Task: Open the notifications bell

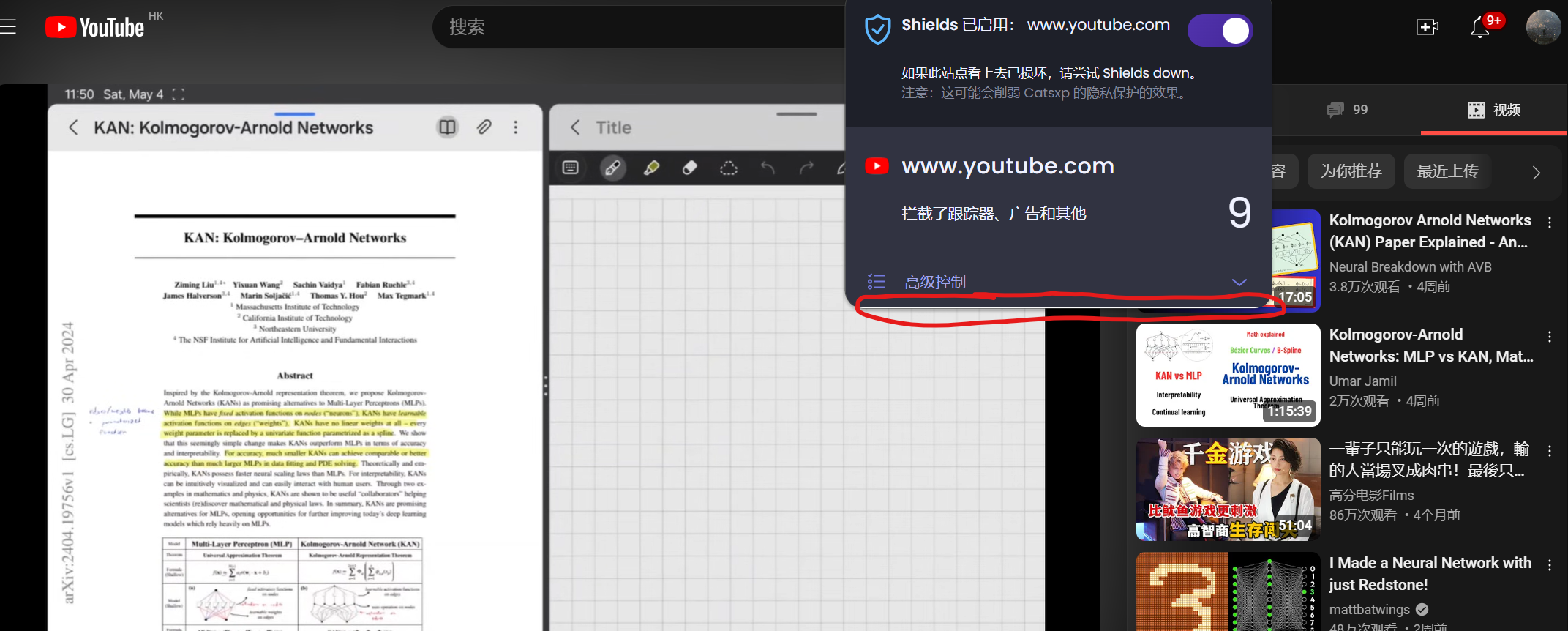Action: [1480, 28]
